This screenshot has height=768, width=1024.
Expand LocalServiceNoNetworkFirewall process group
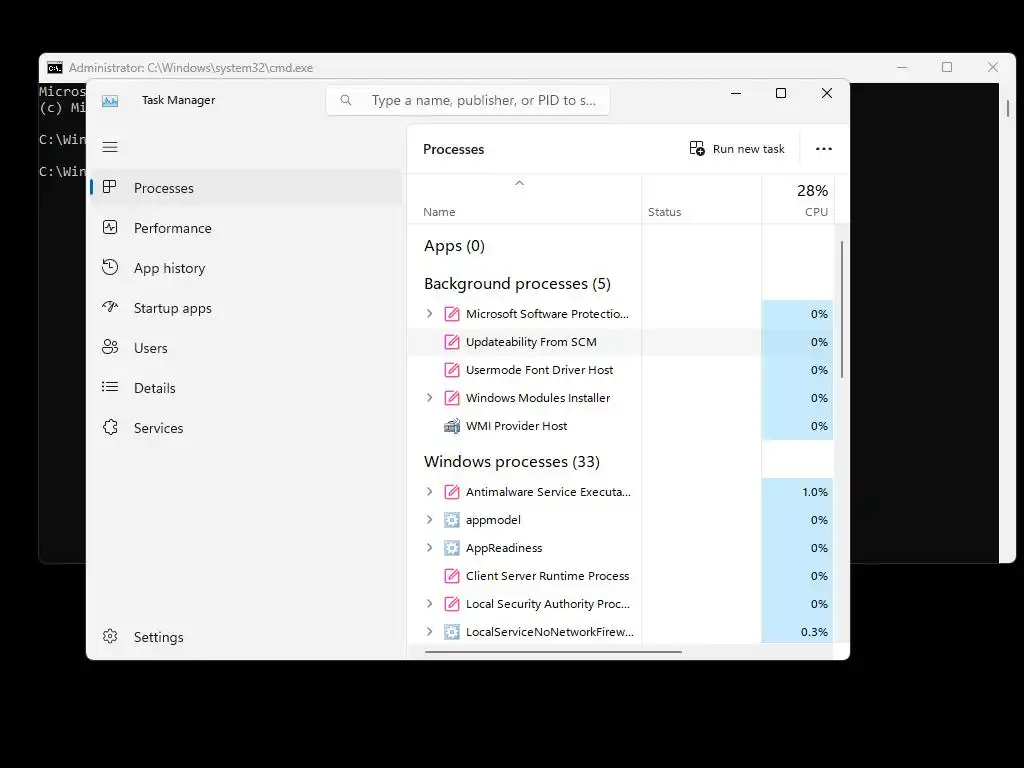[x=429, y=632]
